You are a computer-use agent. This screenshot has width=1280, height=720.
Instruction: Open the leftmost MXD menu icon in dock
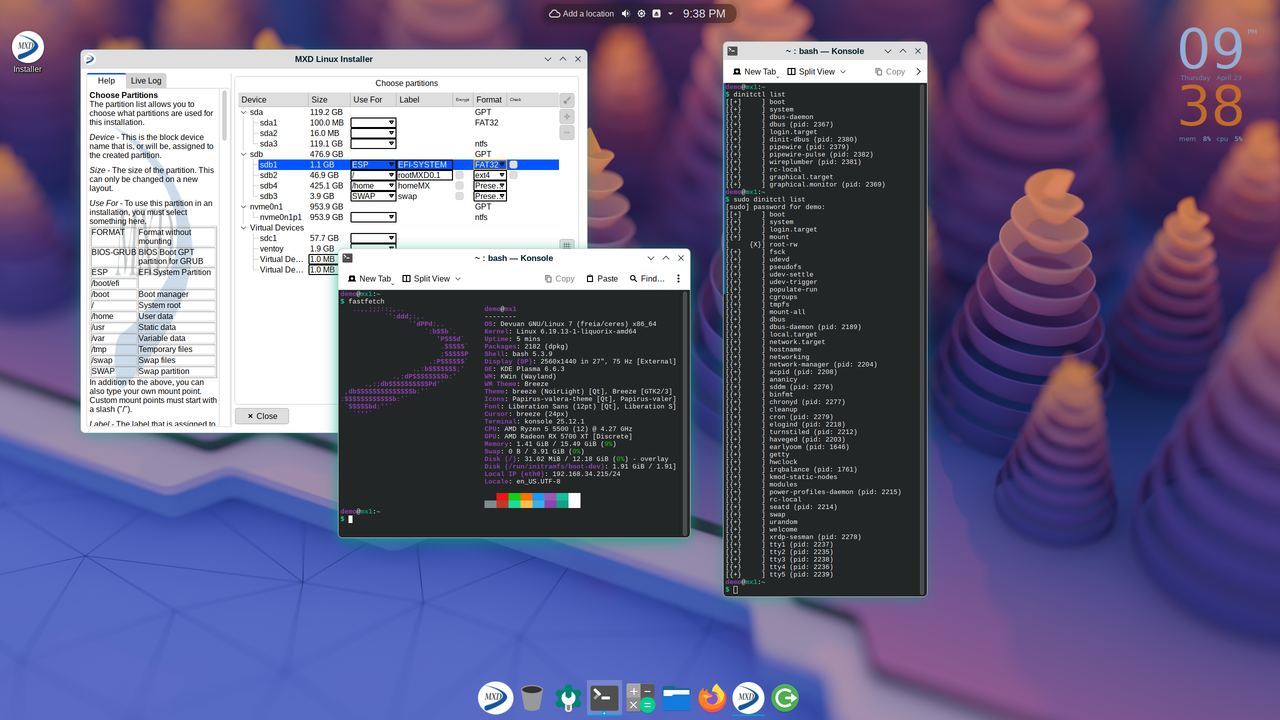[495, 697]
